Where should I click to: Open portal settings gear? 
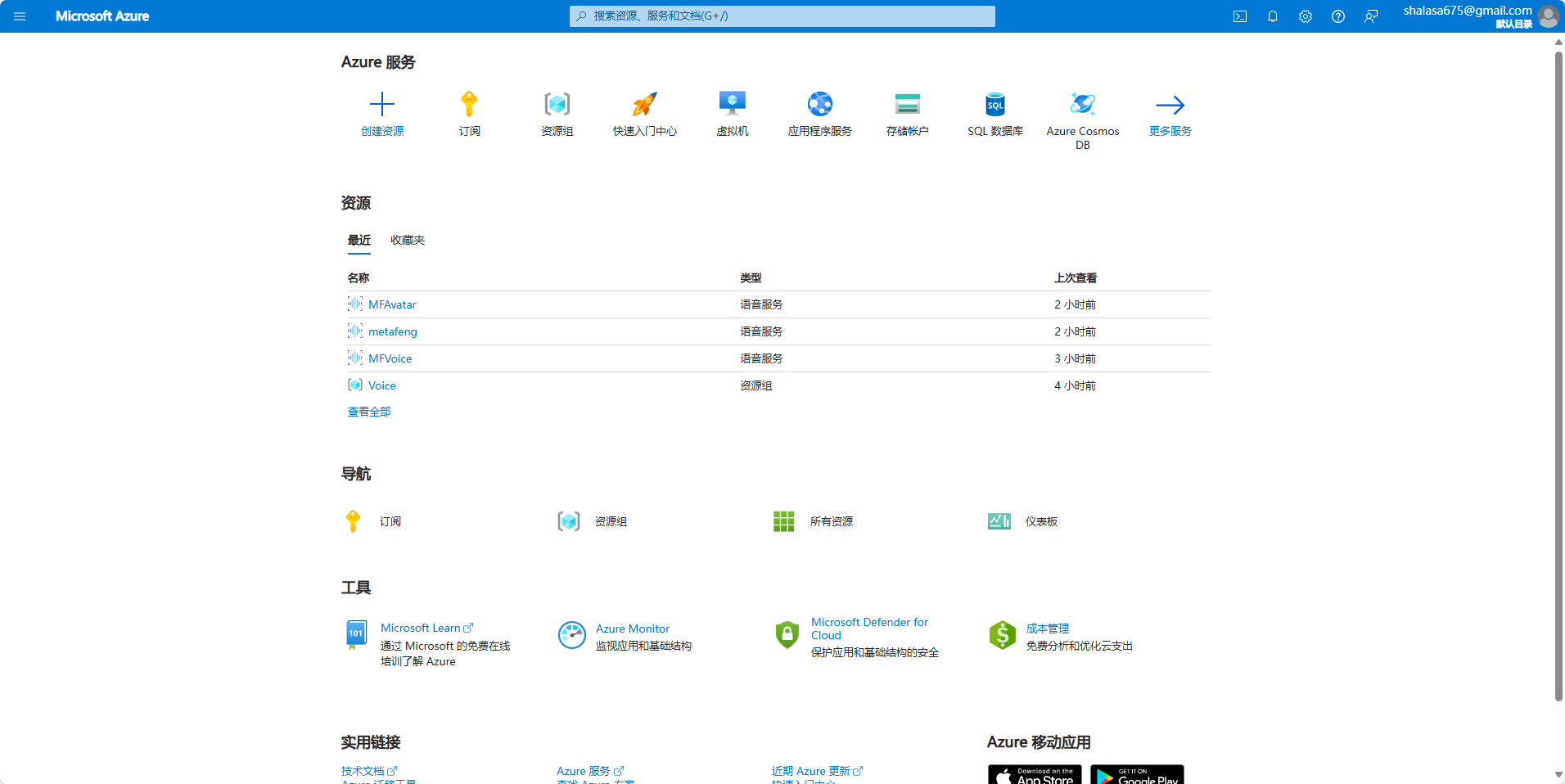1306,16
